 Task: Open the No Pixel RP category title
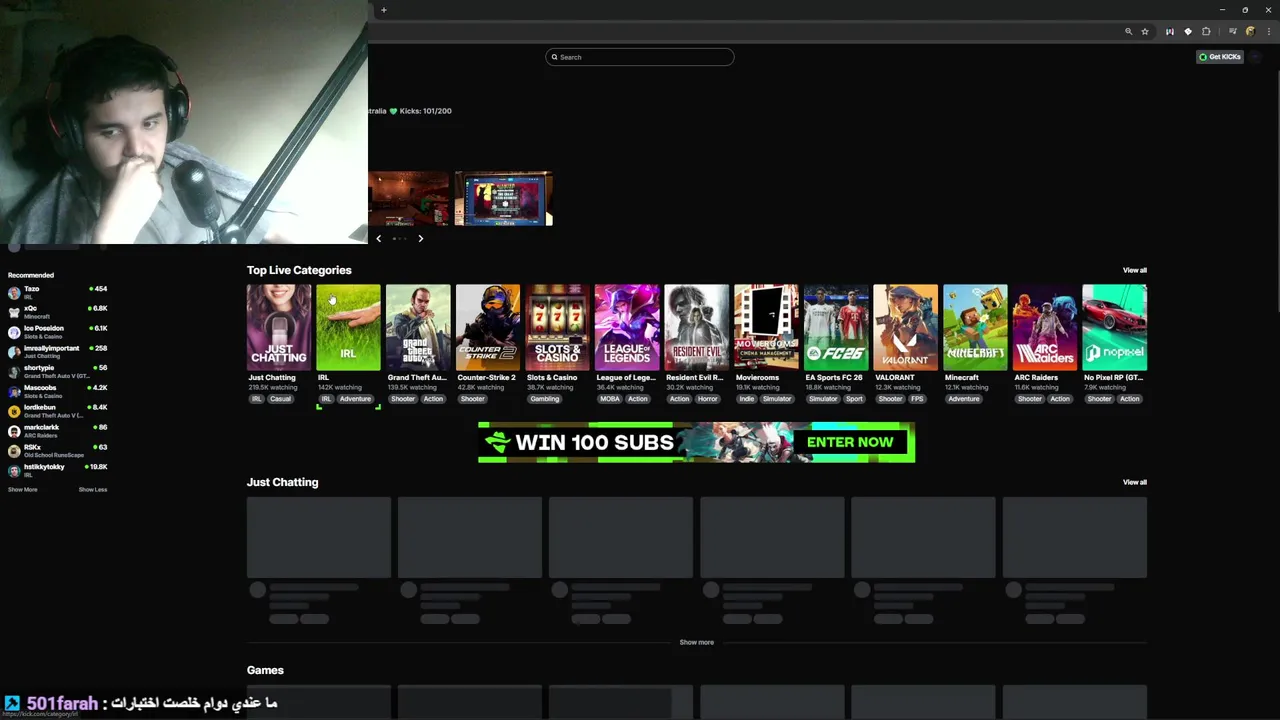pyautogui.click(x=1113, y=378)
